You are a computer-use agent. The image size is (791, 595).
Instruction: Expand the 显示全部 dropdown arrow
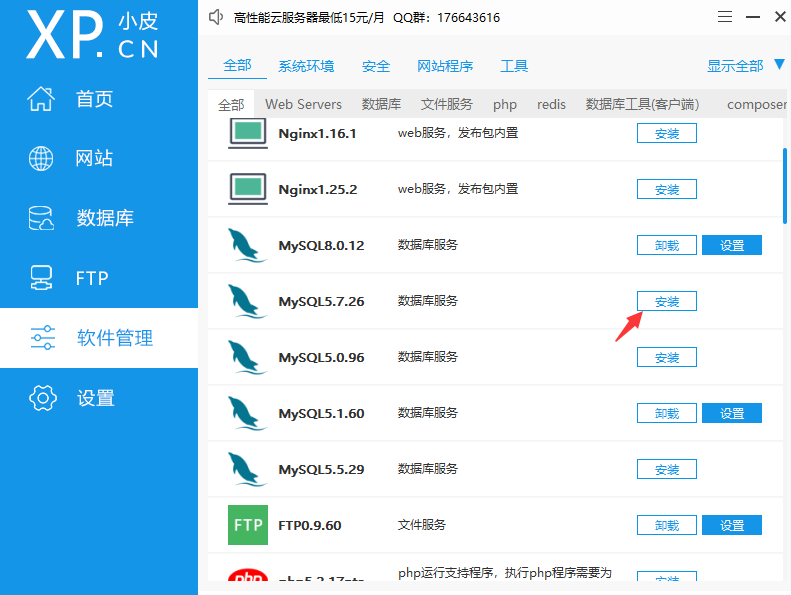tap(779, 65)
